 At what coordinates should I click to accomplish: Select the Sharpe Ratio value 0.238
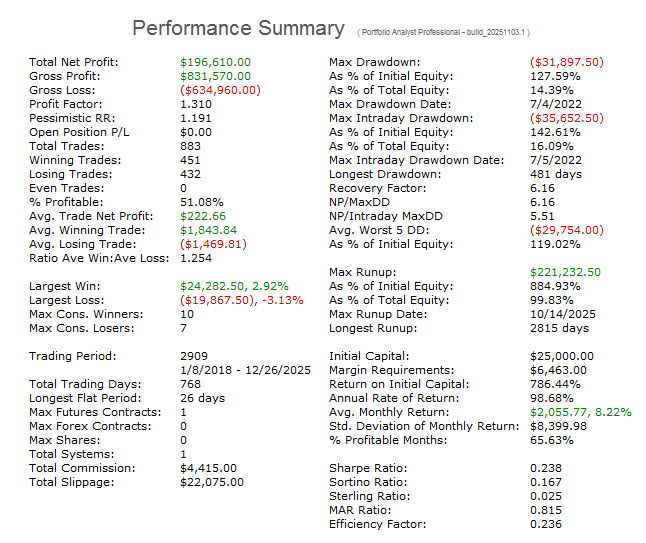click(x=546, y=467)
